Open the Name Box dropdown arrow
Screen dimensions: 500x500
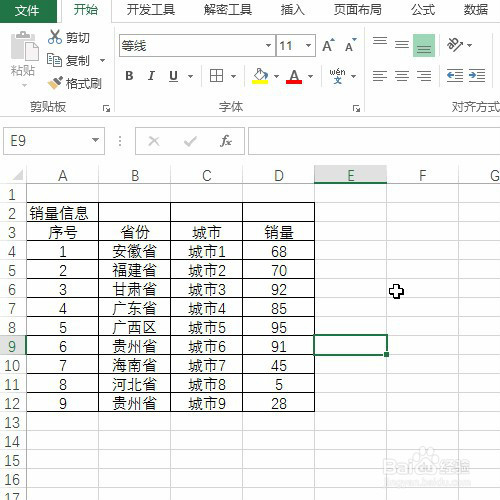click(x=96, y=140)
